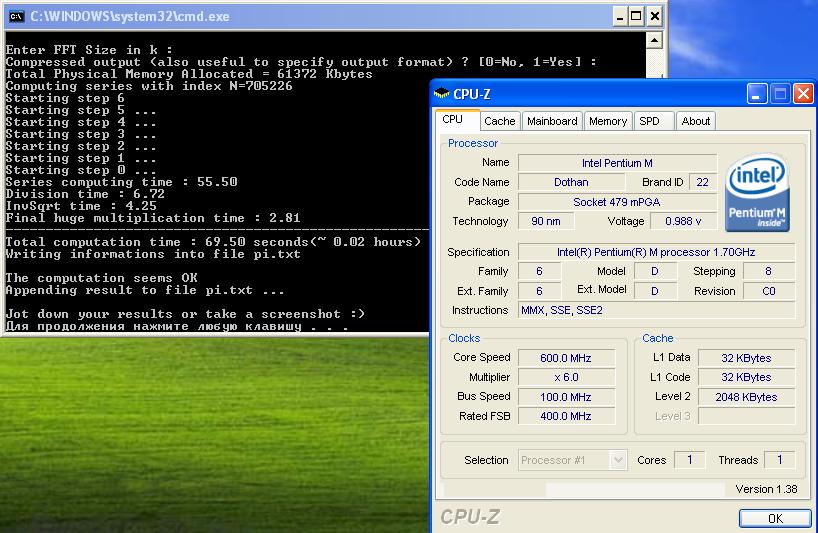Image resolution: width=818 pixels, height=533 pixels.
Task: Click the Ext. Model value 'D'
Action: pos(655,291)
